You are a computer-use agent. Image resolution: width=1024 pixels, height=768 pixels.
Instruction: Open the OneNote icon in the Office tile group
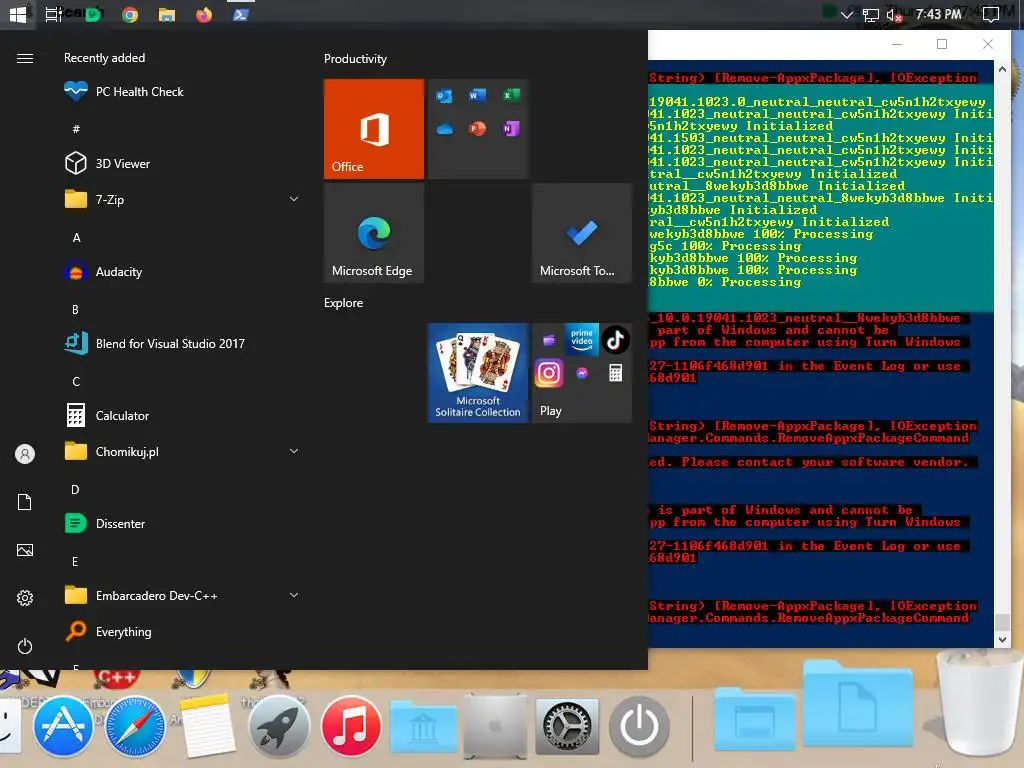click(x=511, y=129)
